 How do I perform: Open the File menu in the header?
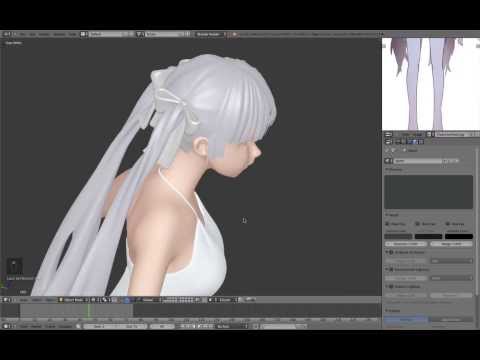click(22, 34)
